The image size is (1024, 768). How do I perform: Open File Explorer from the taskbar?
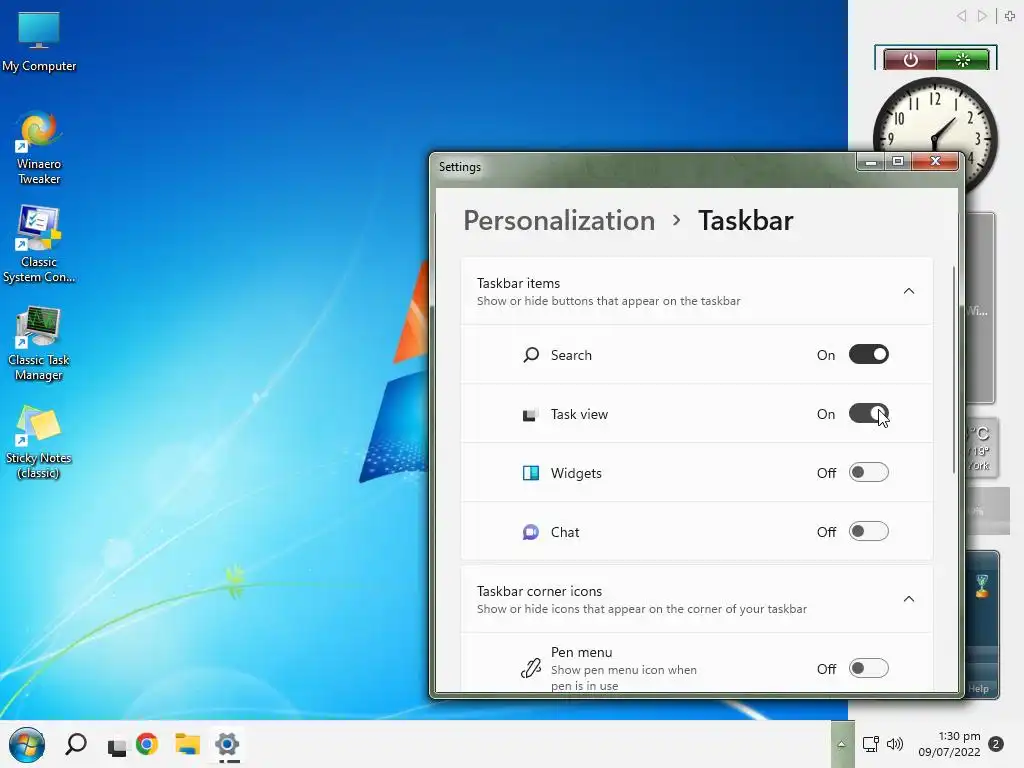tap(187, 744)
